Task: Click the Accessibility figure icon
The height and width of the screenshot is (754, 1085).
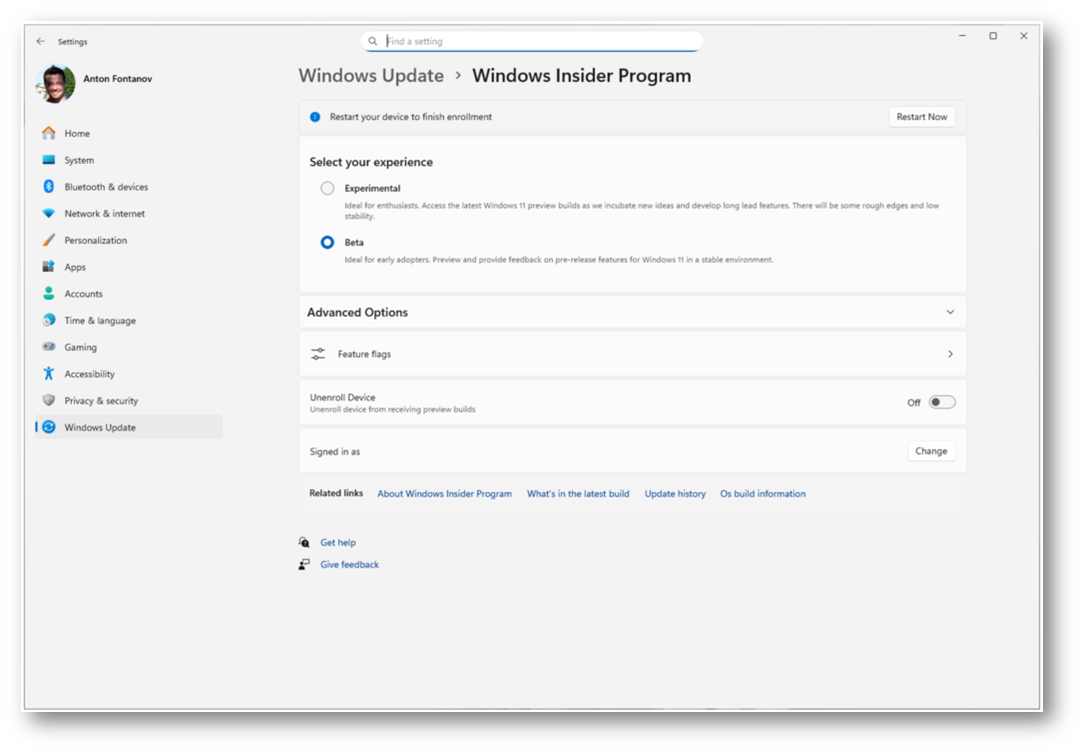Action: click(x=49, y=374)
